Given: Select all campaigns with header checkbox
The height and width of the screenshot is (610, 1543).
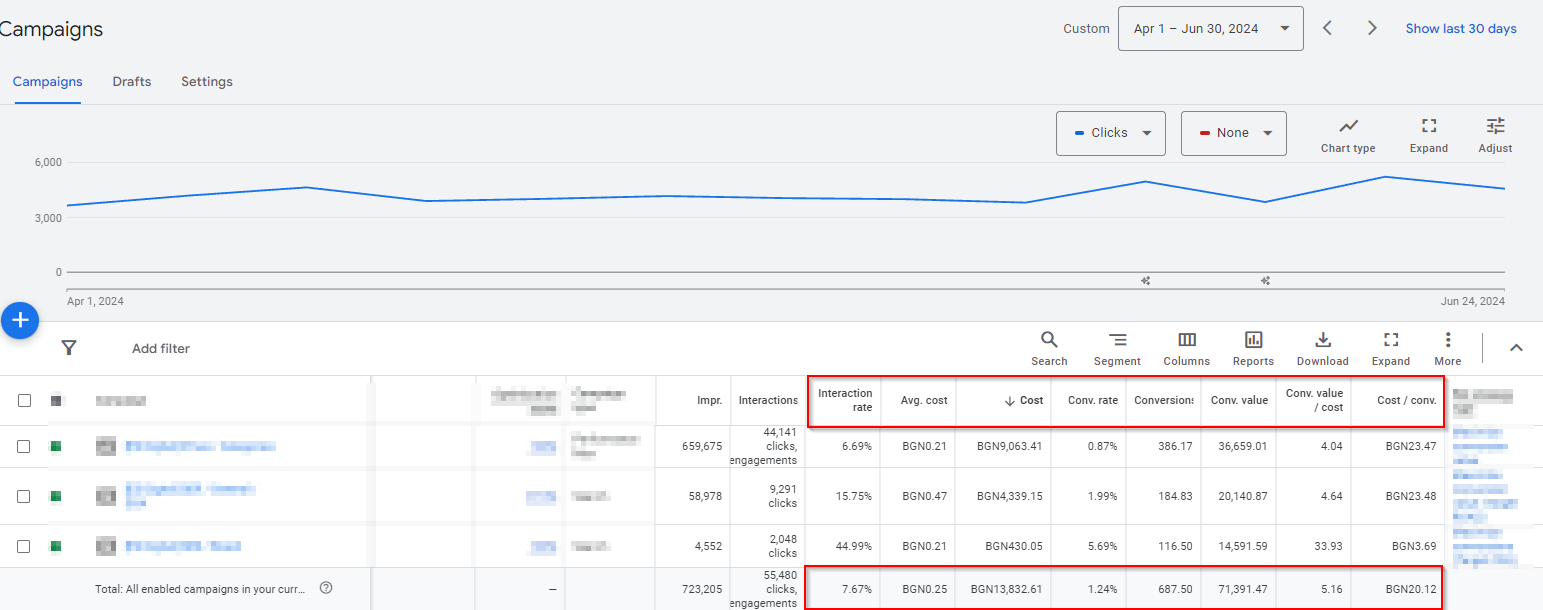Looking at the screenshot, I should pos(24,401).
